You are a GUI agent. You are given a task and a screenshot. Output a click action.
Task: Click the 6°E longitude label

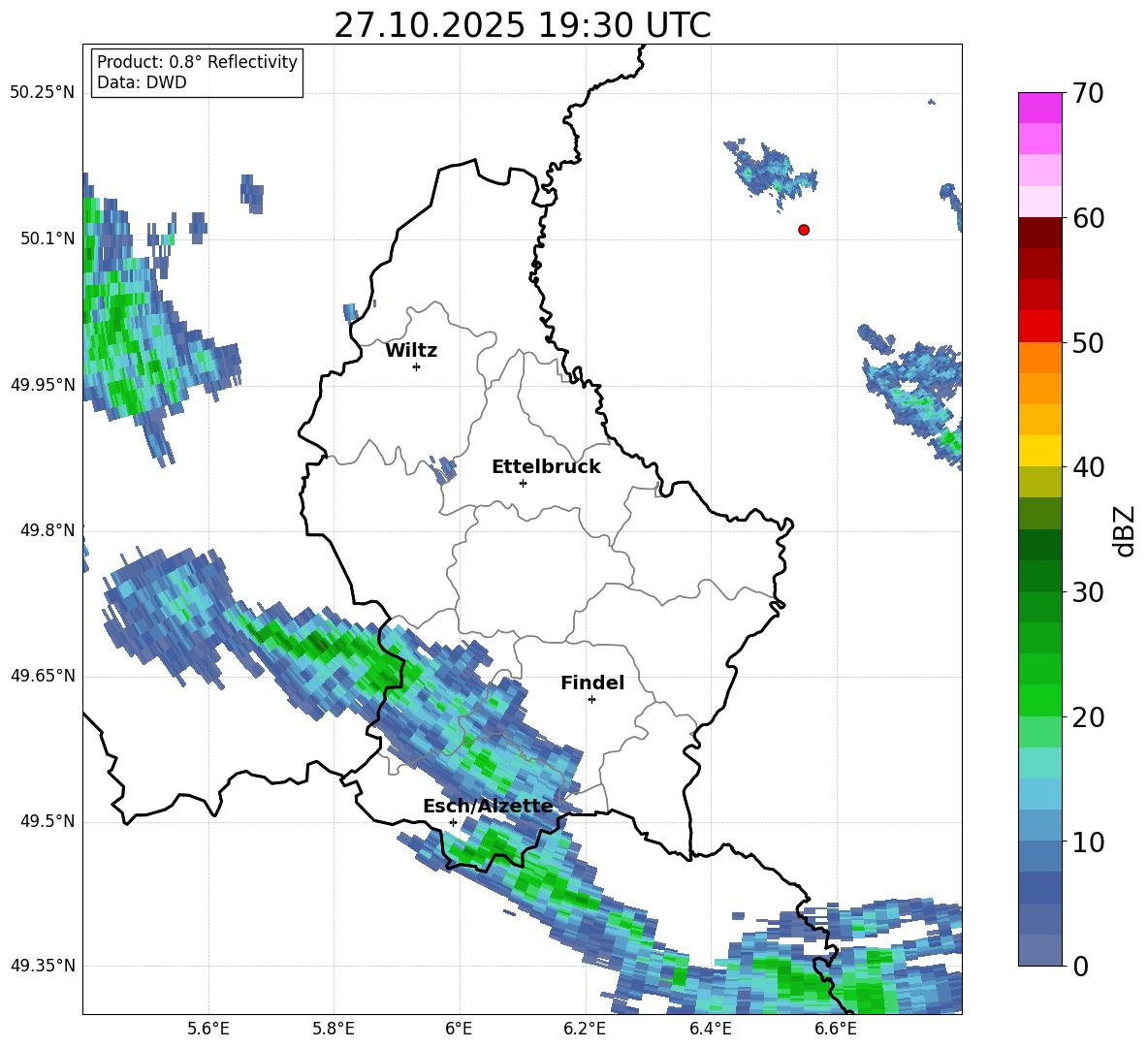459,1029
